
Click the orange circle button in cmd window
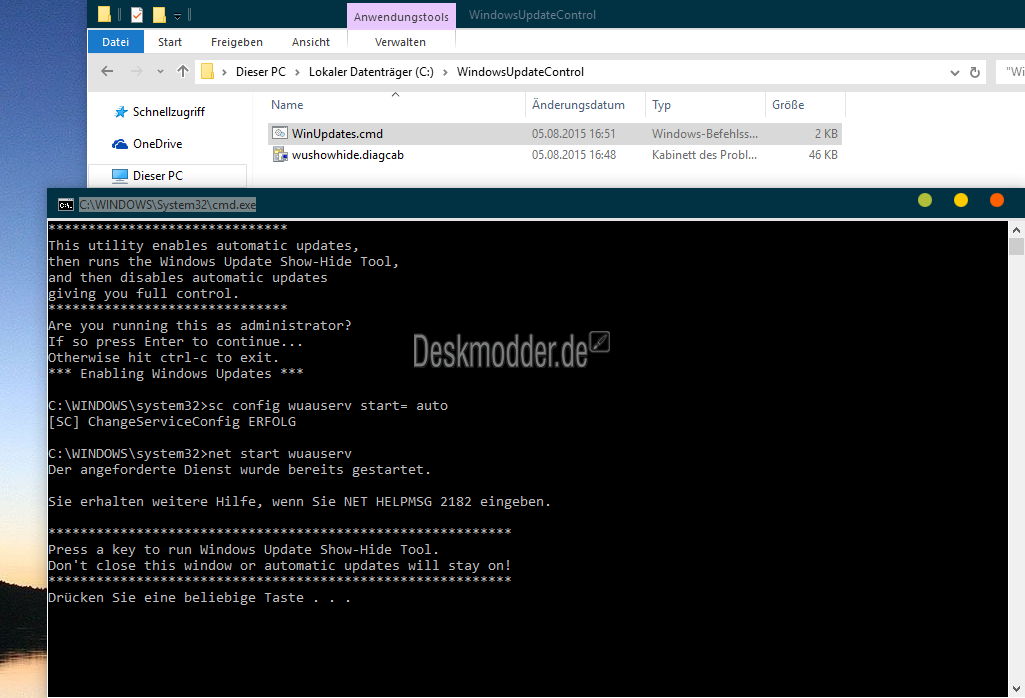(997, 200)
